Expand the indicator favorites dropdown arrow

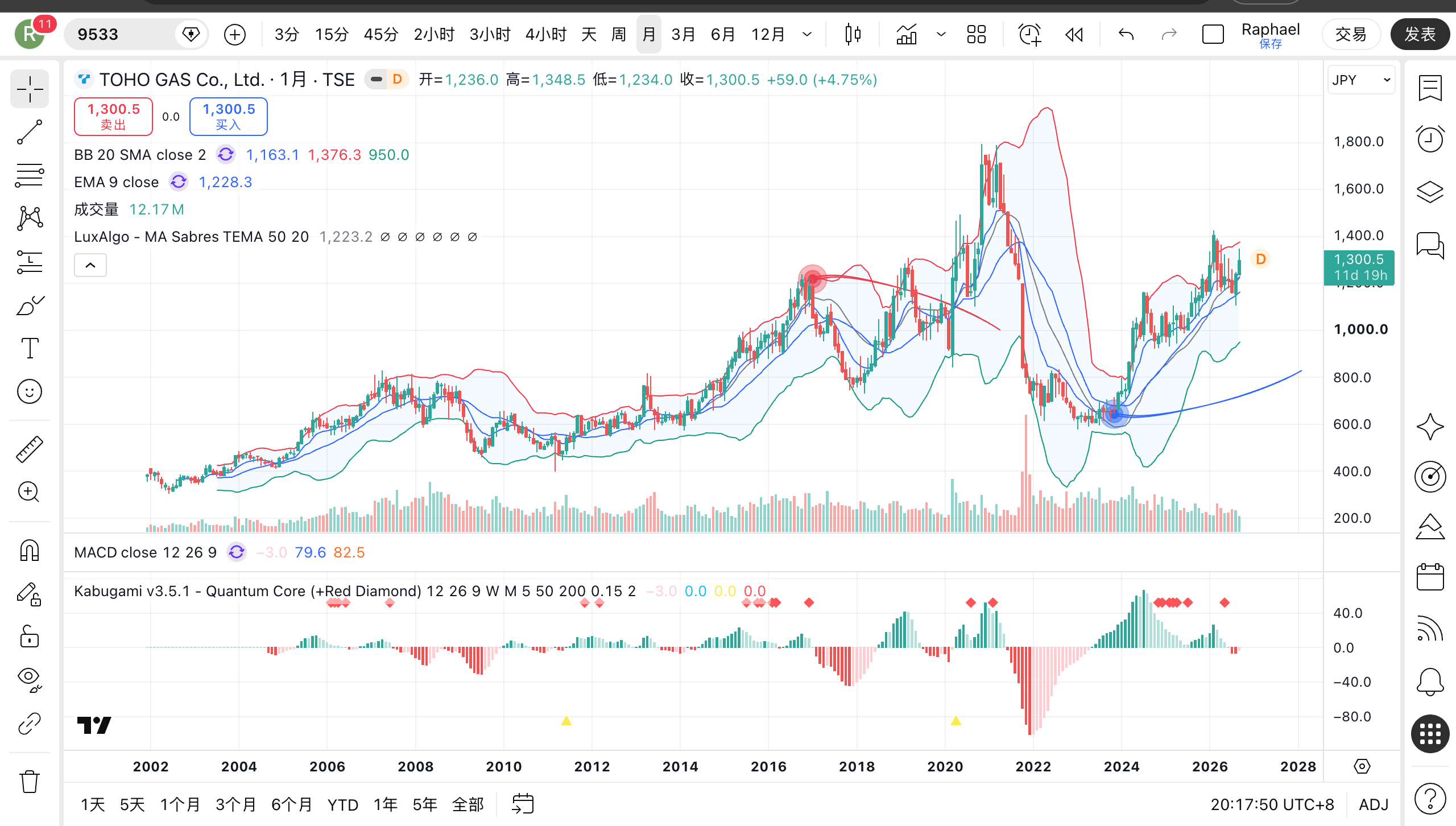(941, 35)
